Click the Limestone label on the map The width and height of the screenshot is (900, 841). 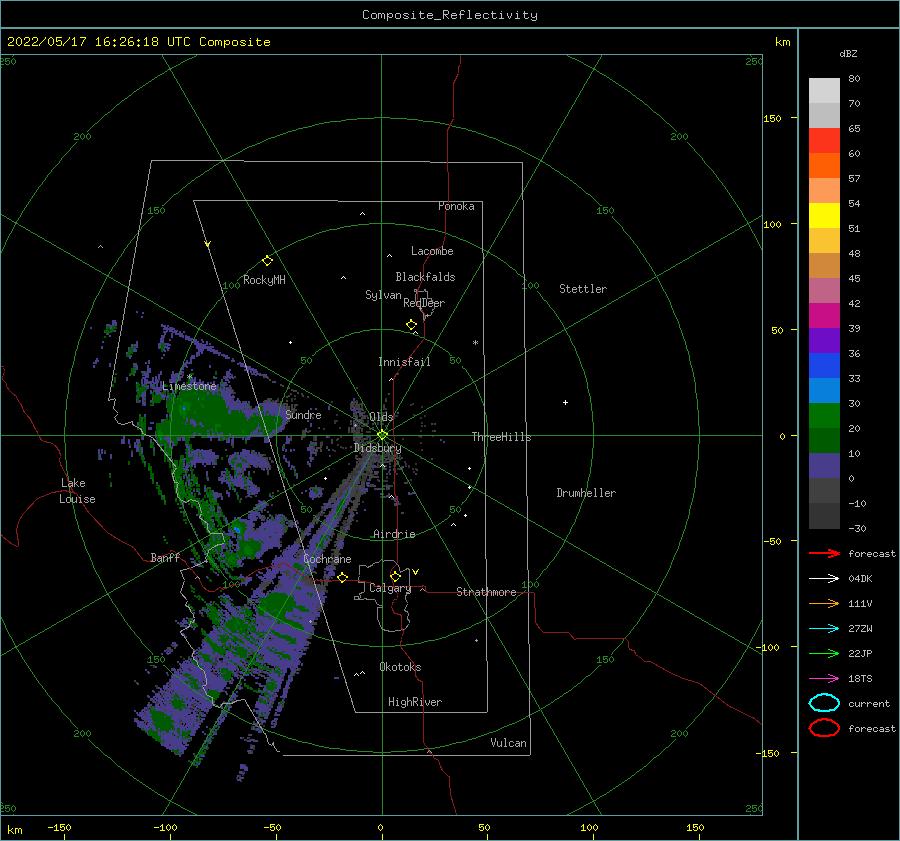[189, 386]
